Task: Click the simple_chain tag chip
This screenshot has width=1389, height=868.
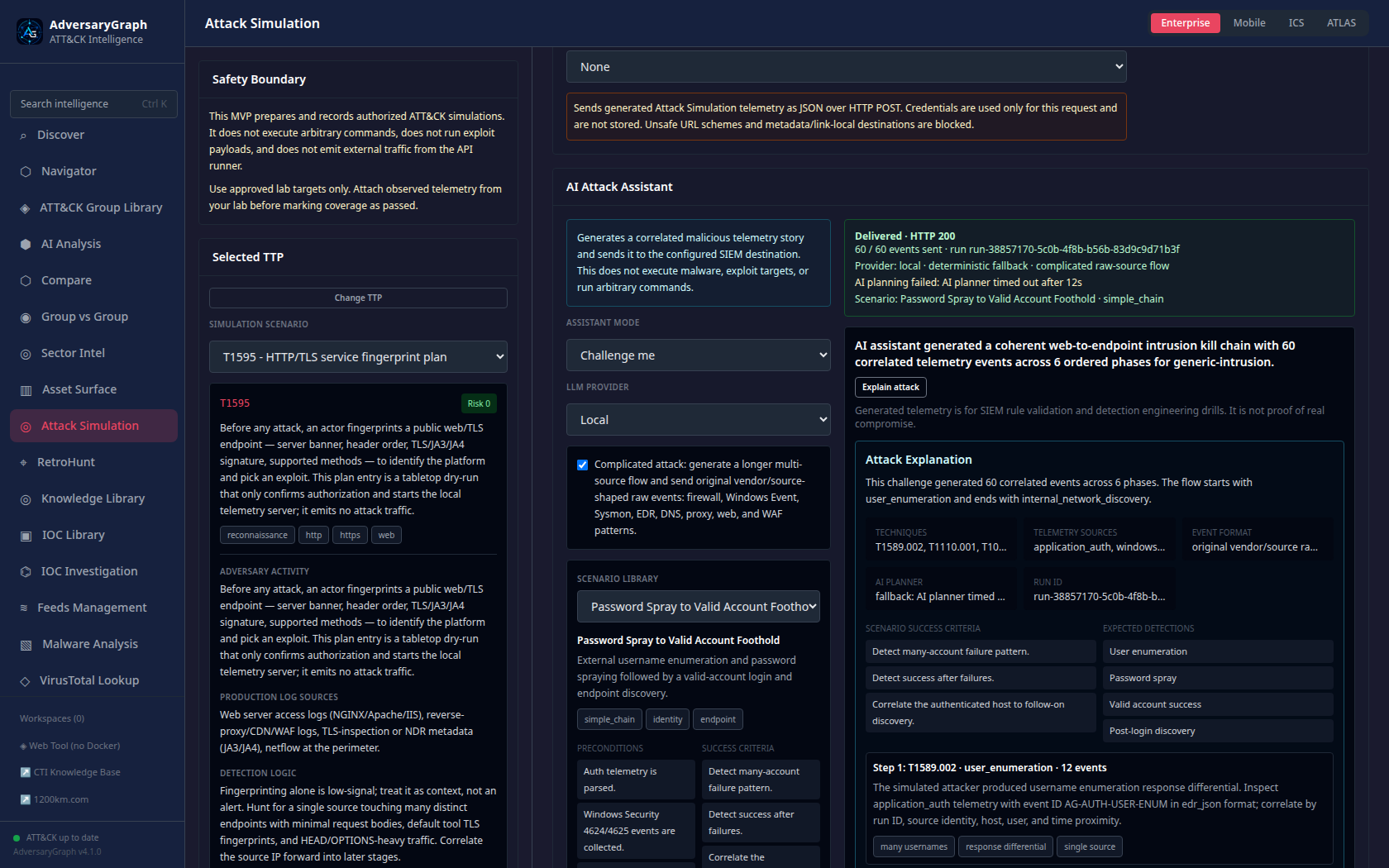Action: point(609,719)
